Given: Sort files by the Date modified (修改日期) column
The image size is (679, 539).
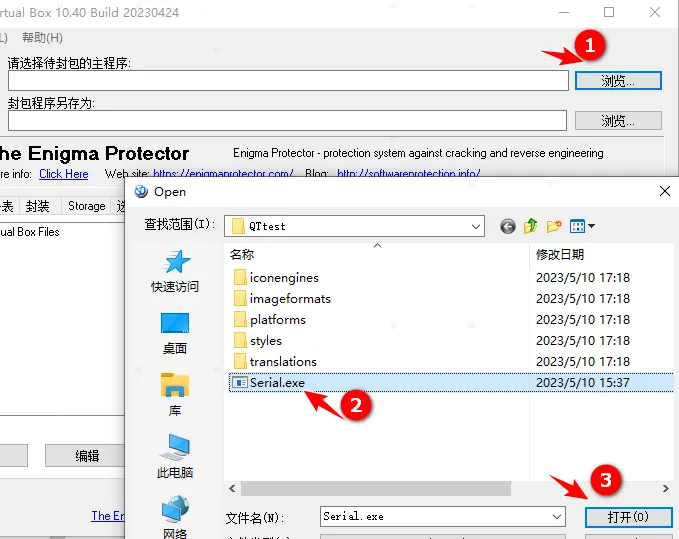Looking at the screenshot, I should tap(560, 255).
